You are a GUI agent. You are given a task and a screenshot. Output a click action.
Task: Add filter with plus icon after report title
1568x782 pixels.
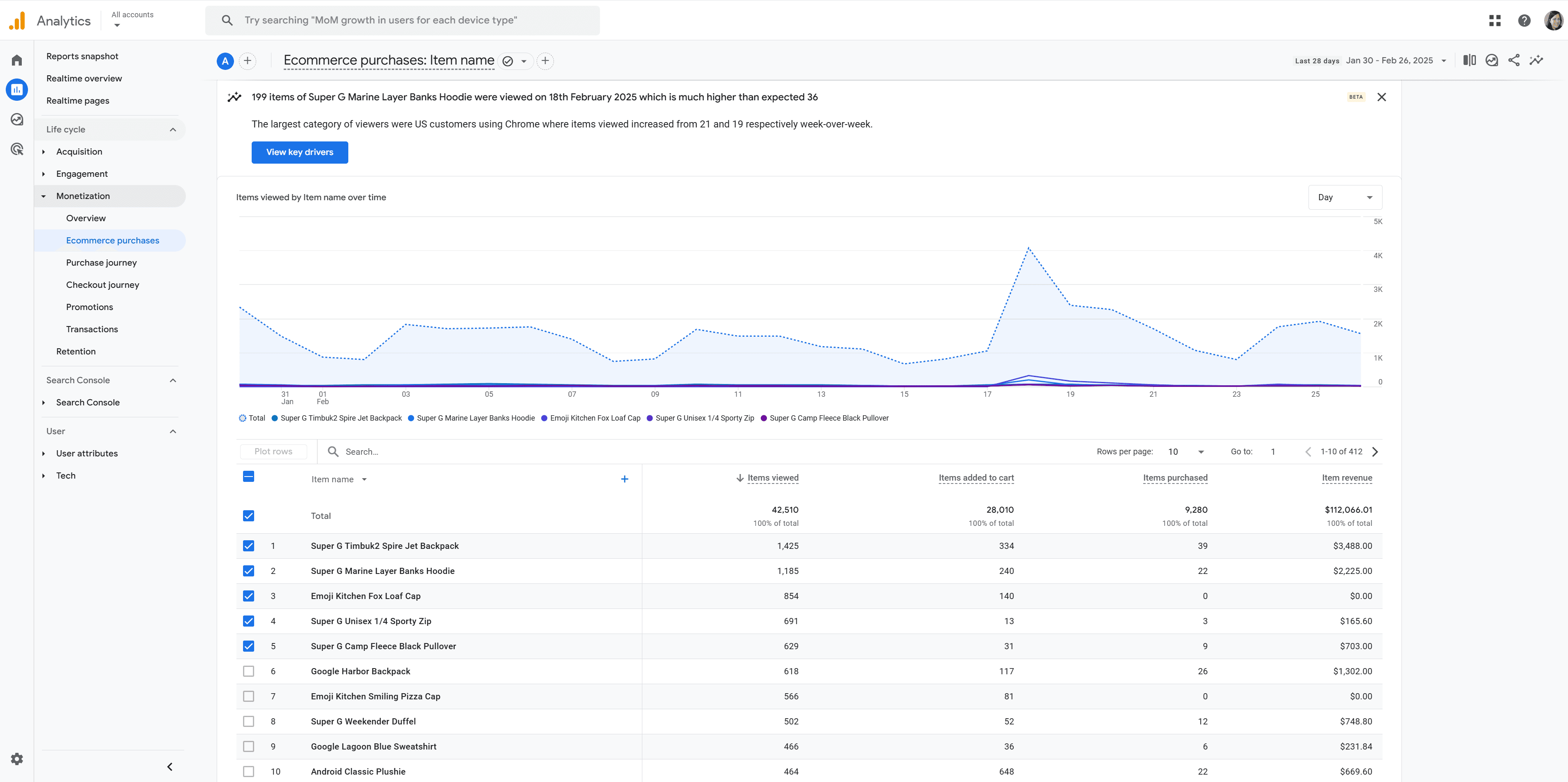(x=545, y=61)
